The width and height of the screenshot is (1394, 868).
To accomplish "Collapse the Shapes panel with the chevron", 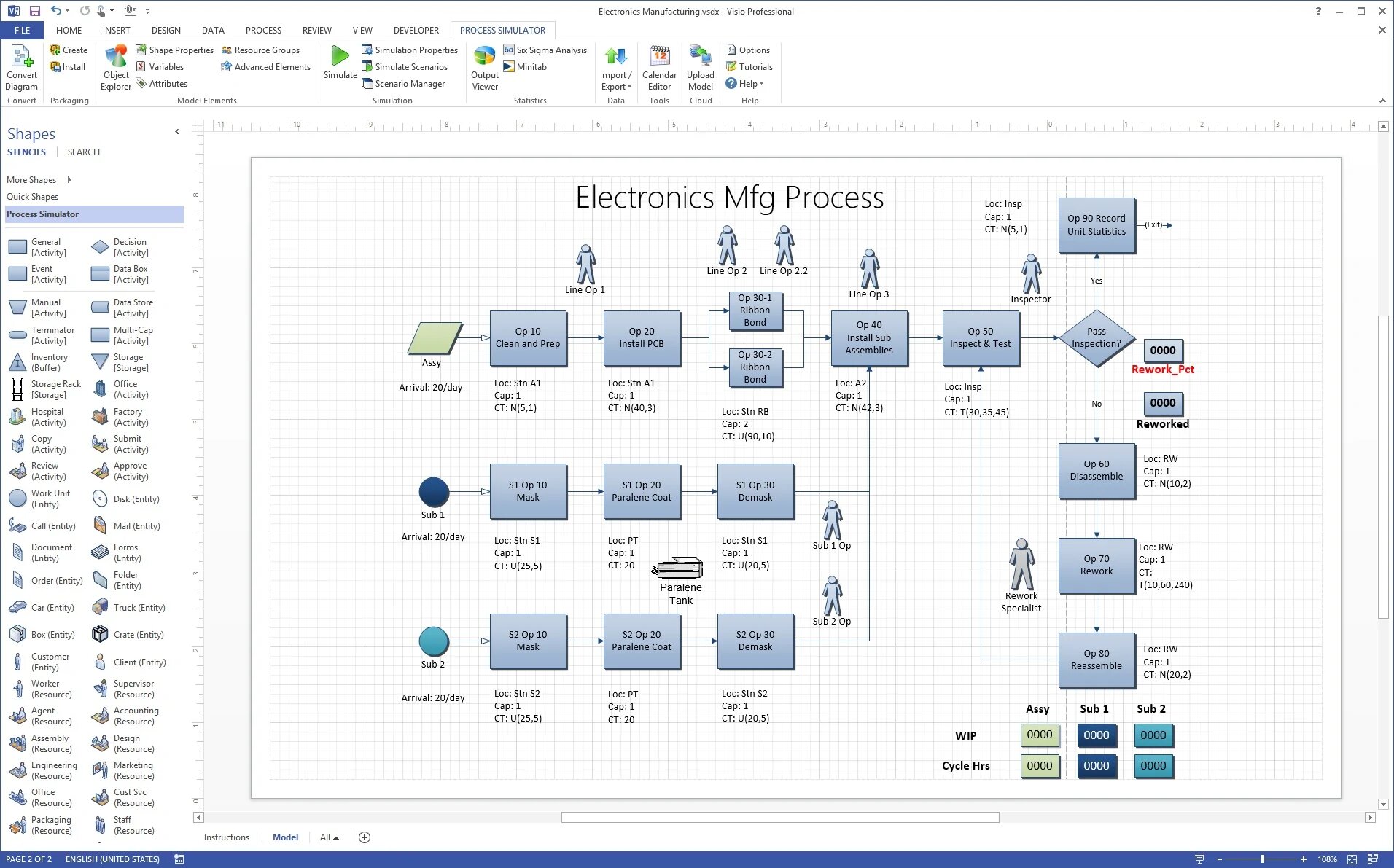I will (176, 132).
